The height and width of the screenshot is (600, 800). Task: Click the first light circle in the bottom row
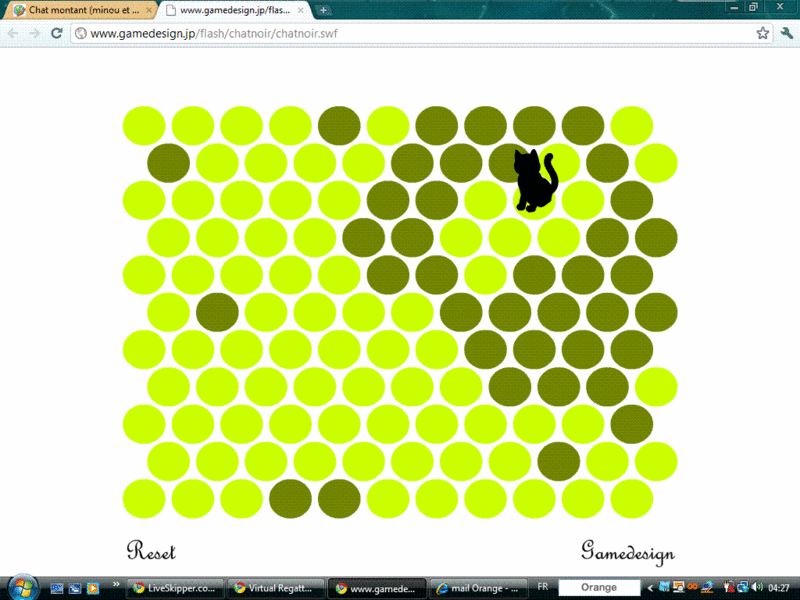144,498
